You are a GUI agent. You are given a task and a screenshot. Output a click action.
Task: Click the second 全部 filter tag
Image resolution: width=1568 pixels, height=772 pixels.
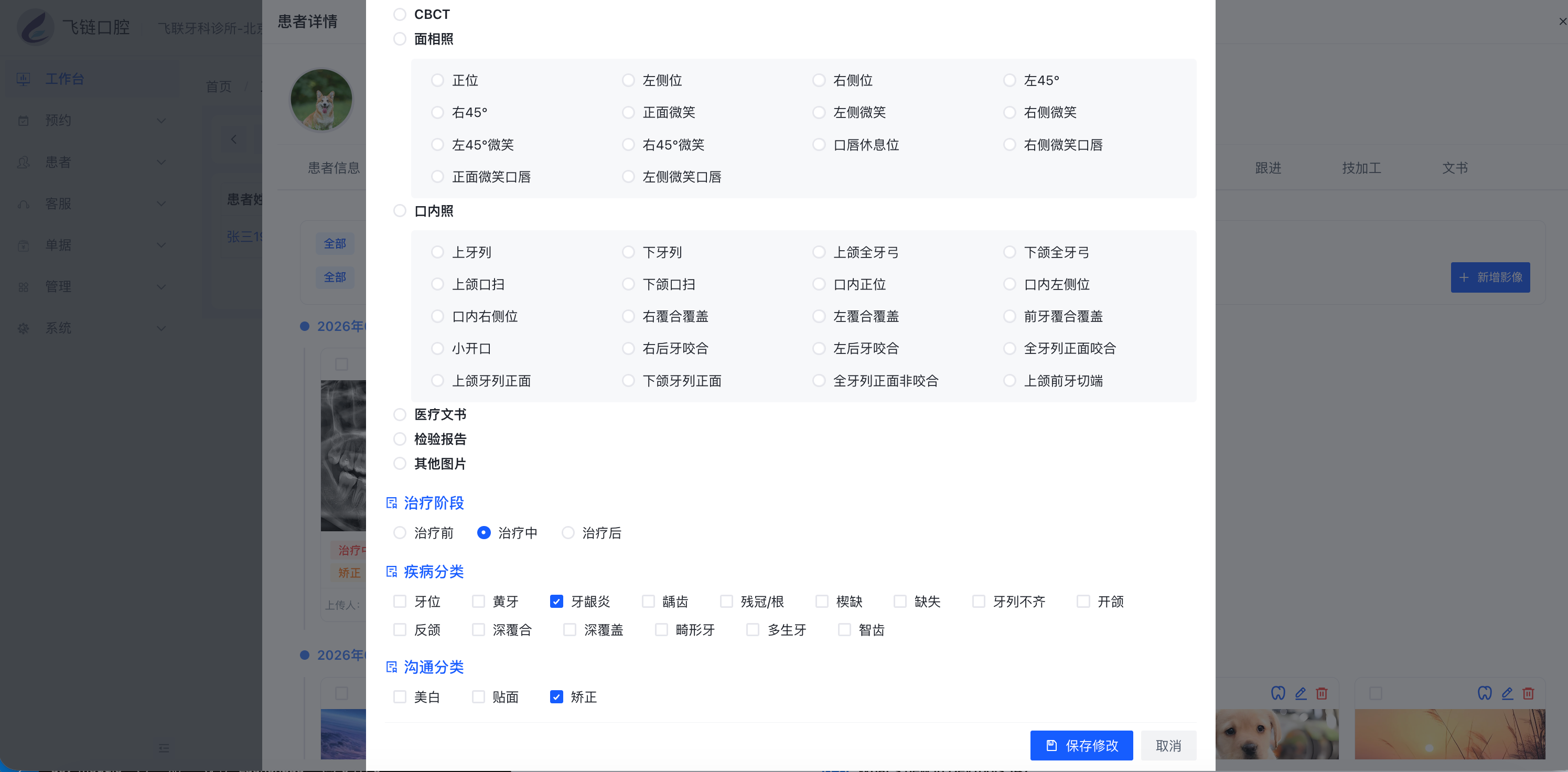(x=335, y=277)
